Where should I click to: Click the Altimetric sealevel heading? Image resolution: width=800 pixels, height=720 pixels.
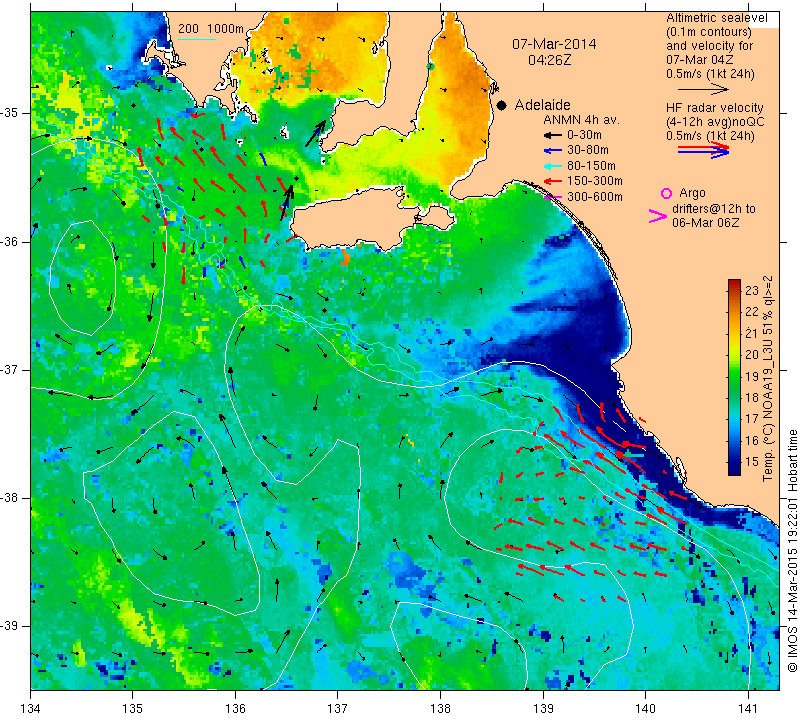717,18
